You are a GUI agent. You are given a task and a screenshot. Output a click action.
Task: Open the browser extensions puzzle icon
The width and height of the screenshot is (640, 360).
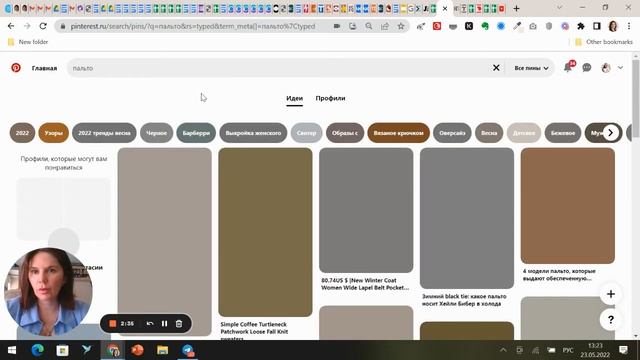(x=581, y=26)
